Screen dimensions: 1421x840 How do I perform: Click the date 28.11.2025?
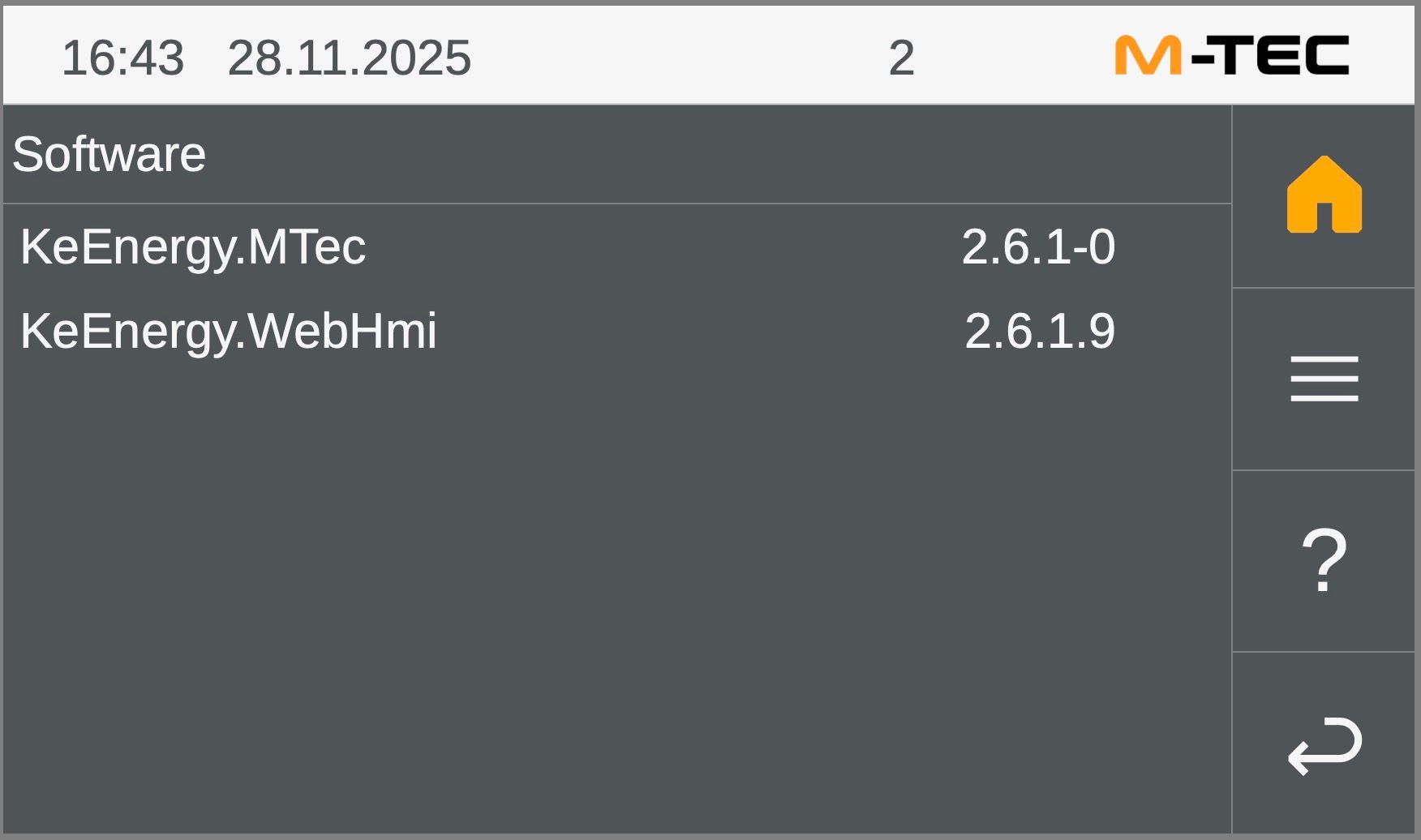[349, 58]
